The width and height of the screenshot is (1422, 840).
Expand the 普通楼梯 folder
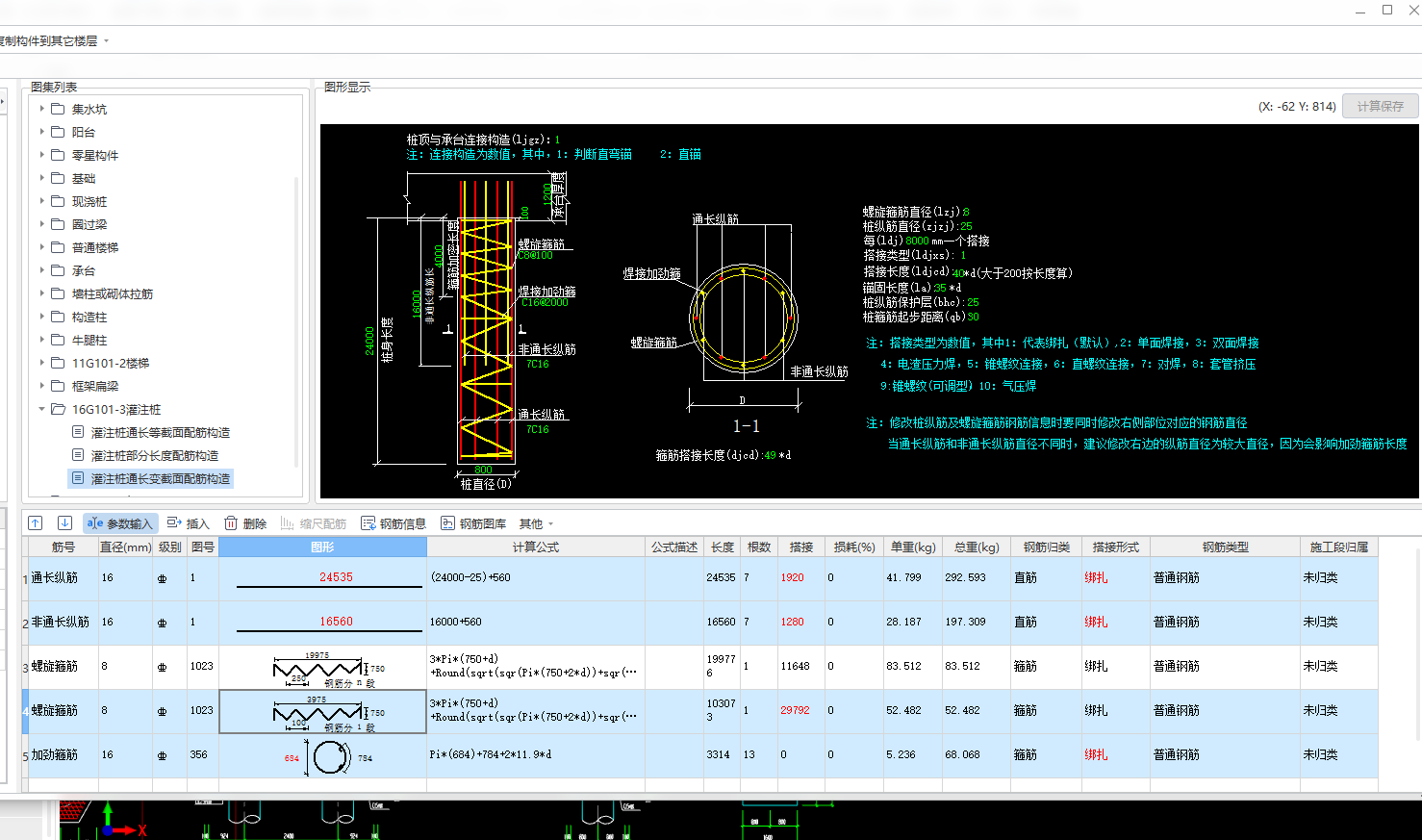[x=42, y=247]
